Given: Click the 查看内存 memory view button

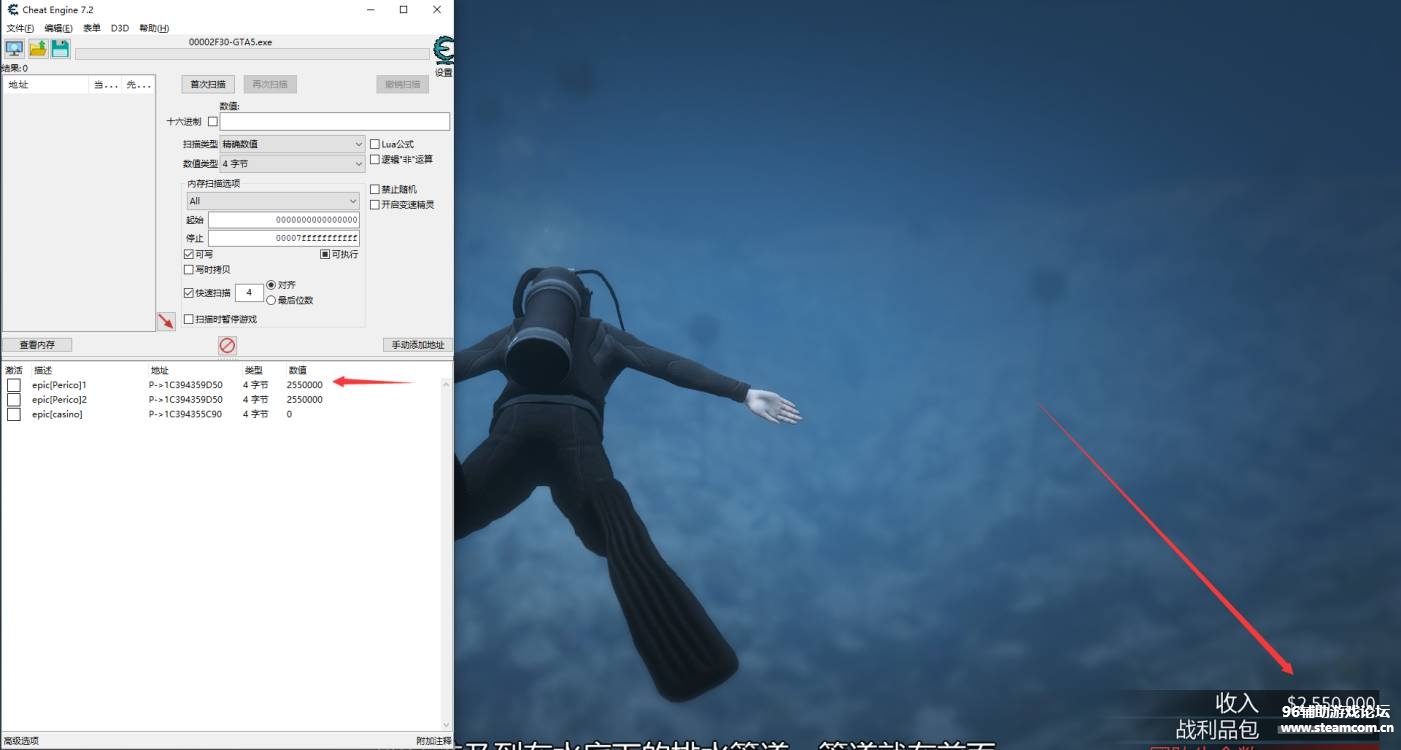Looking at the screenshot, I should pyautogui.click(x=38, y=344).
